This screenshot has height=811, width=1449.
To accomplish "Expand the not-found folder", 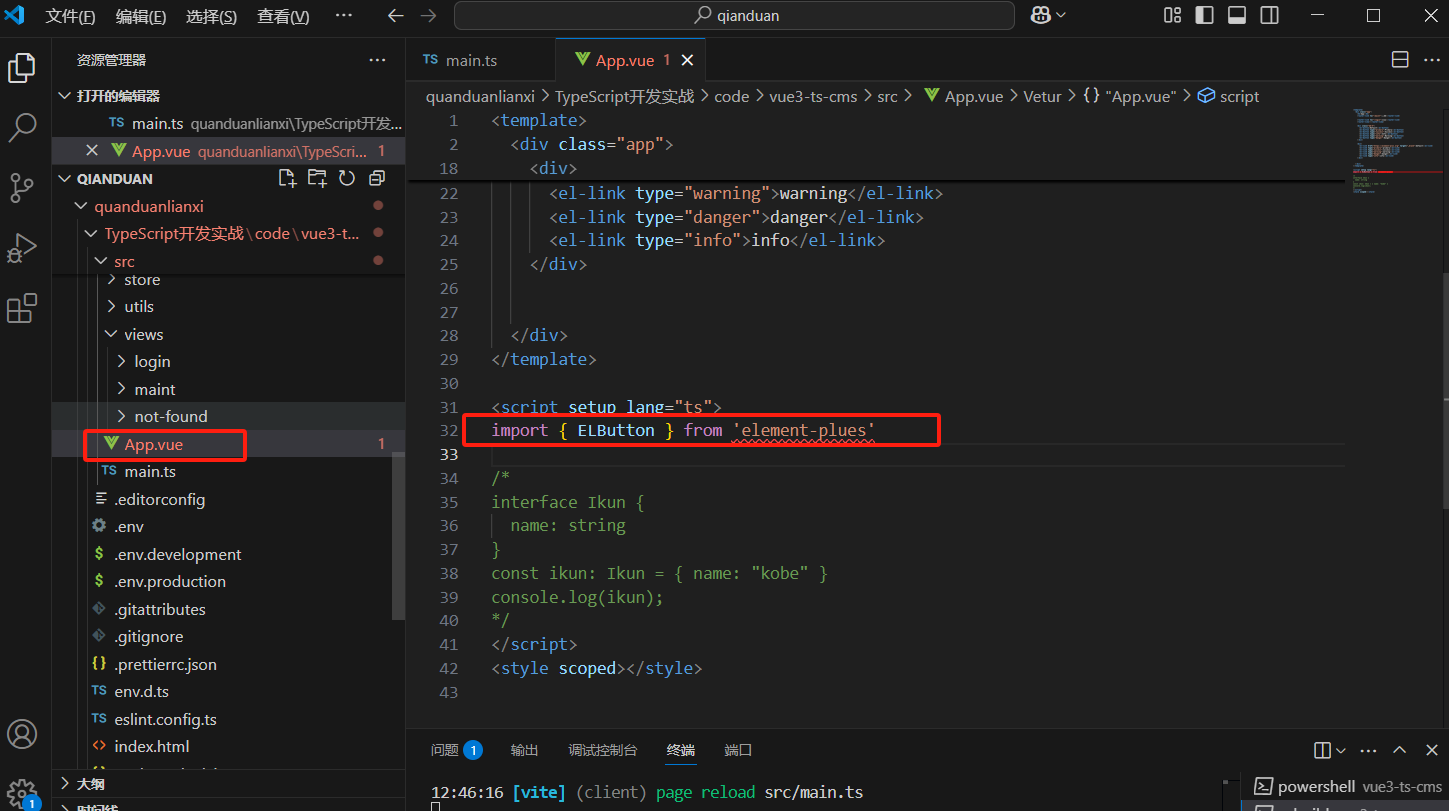I will pos(122,417).
